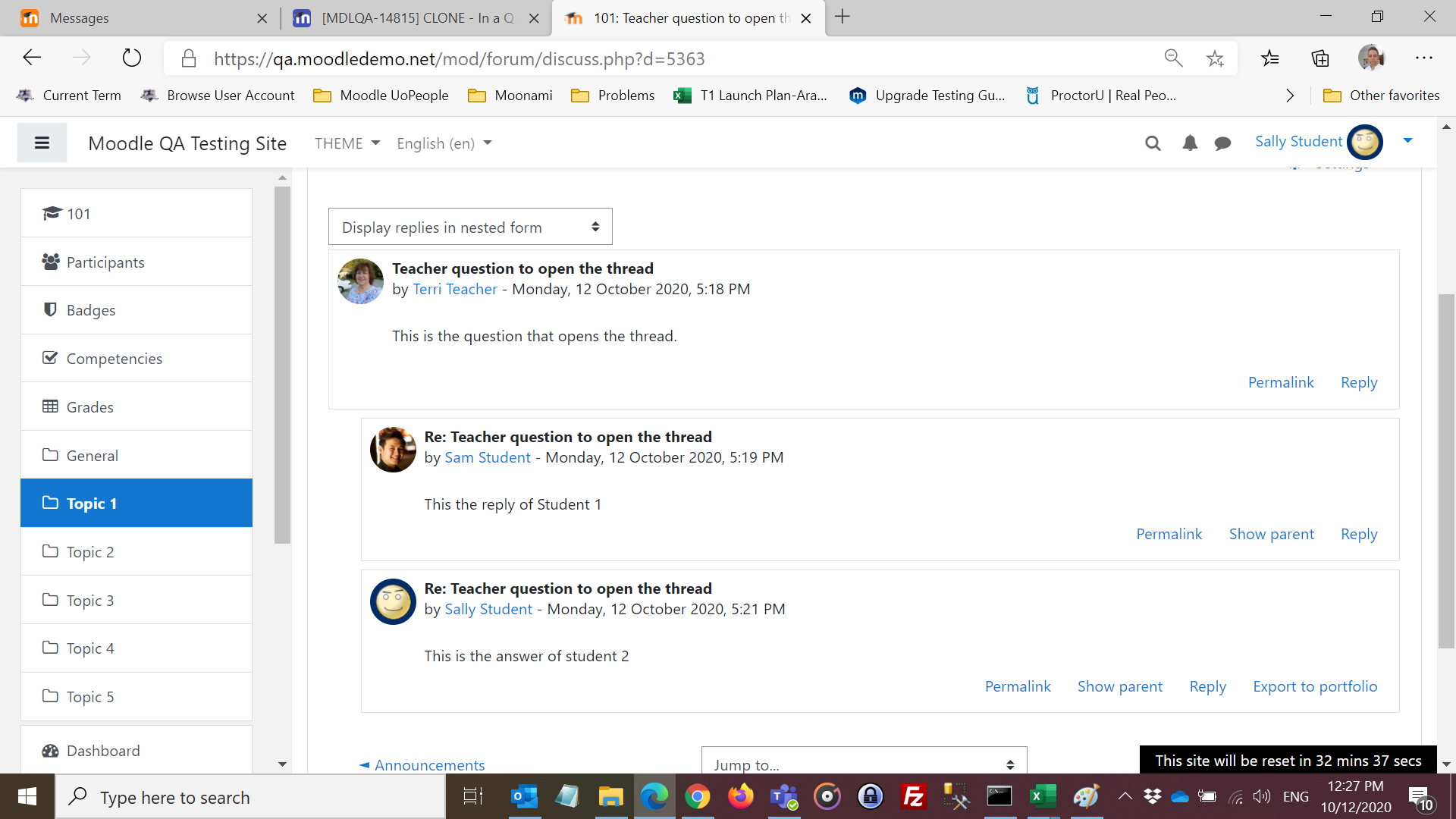Open Grades in the sidebar
1456x819 pixels.
click(x=136, y=406)
